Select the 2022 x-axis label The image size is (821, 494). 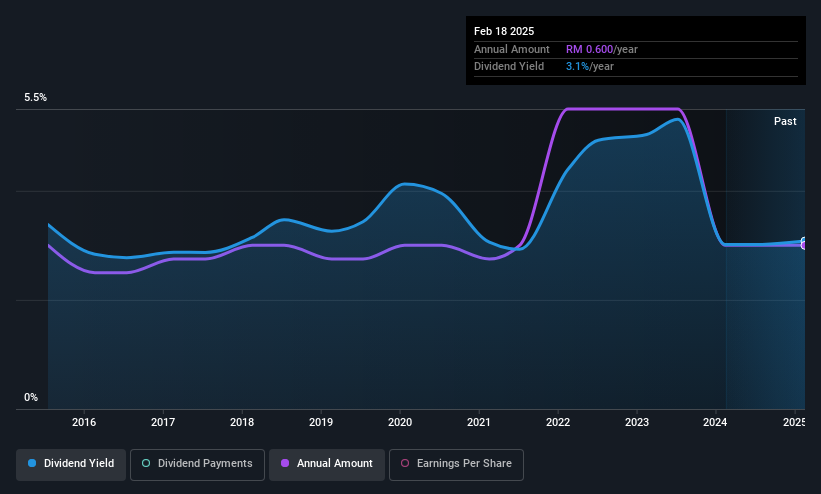click(558, 422)
